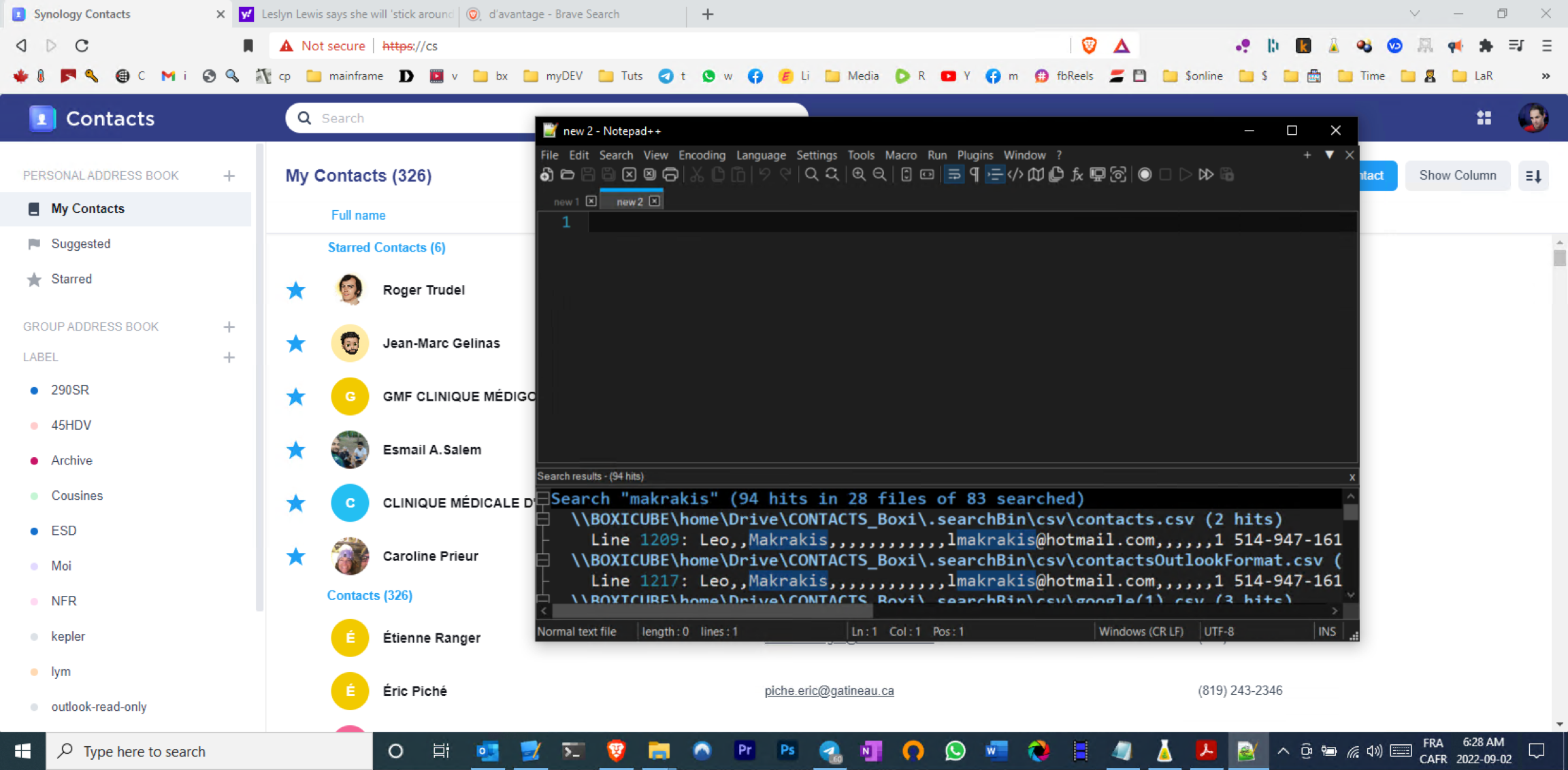
Task: Unstar the Caroline Prieur contact
Action: (x=295, y=556)
